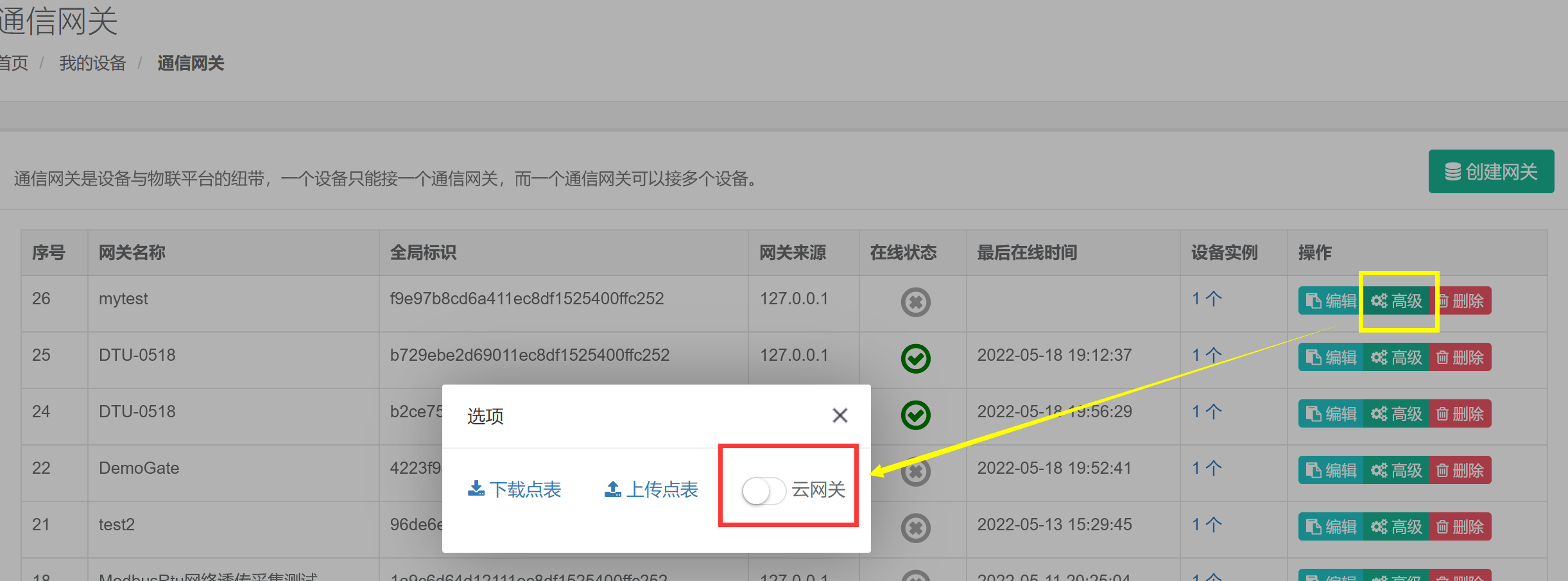Click 编辑 for mytest gateway
1568x581 pixels.
pyautogui.click(x=1331, y=301)
